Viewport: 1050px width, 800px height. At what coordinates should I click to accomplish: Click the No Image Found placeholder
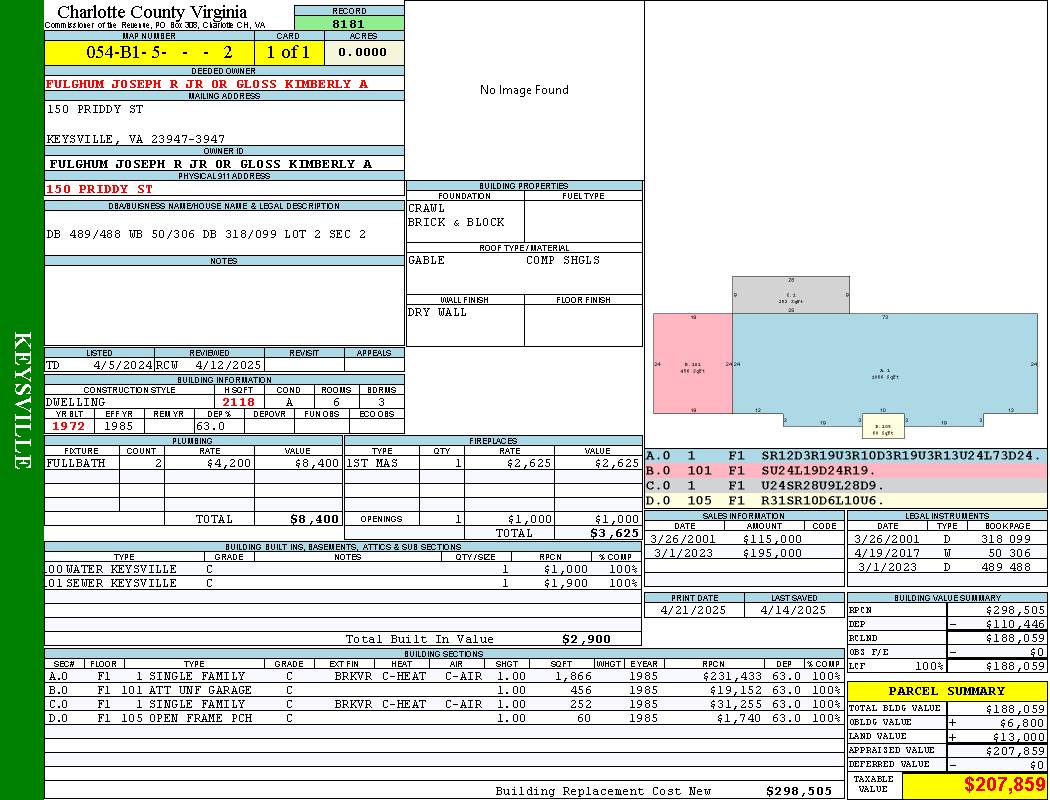click(x=524, y=90)
